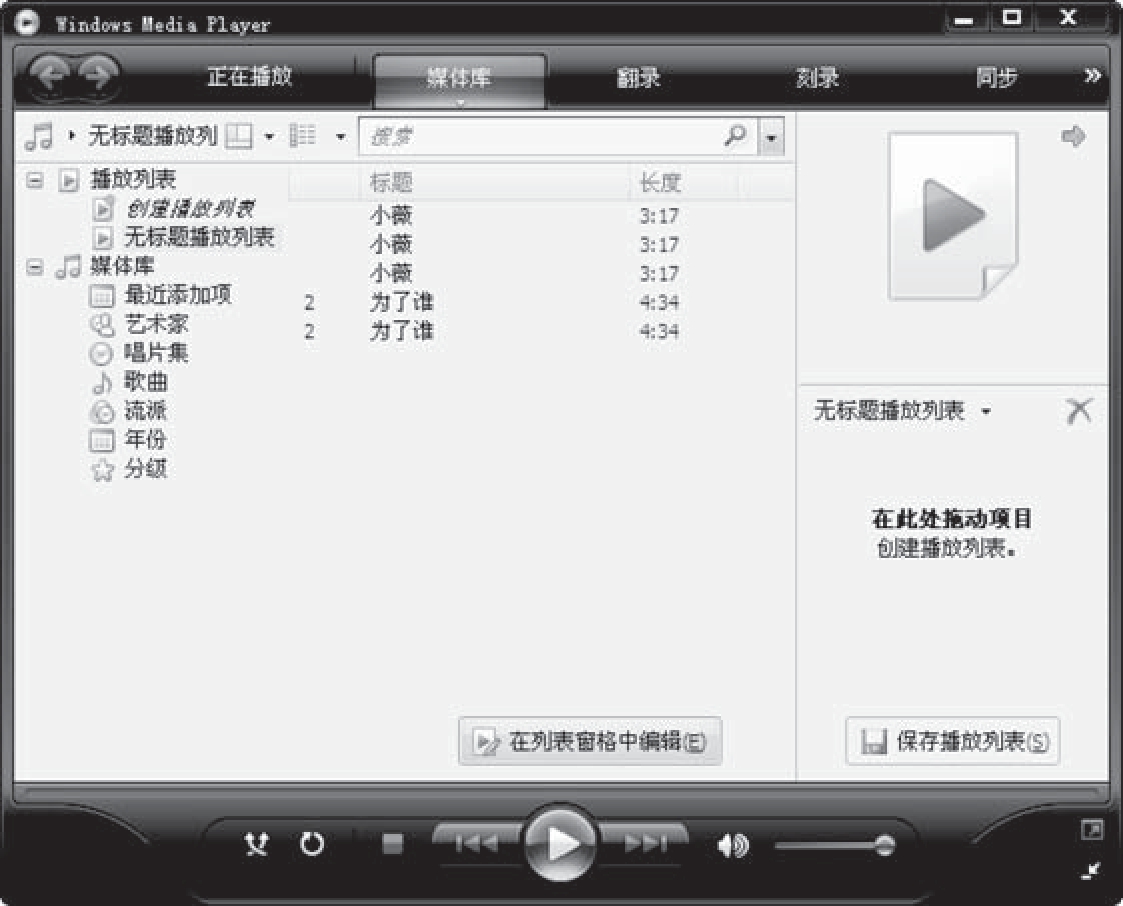Image resolution: width=1123 pixels, height=906 pixels.
Task: Open the layout options icon
Action: [x=238, y=135]
